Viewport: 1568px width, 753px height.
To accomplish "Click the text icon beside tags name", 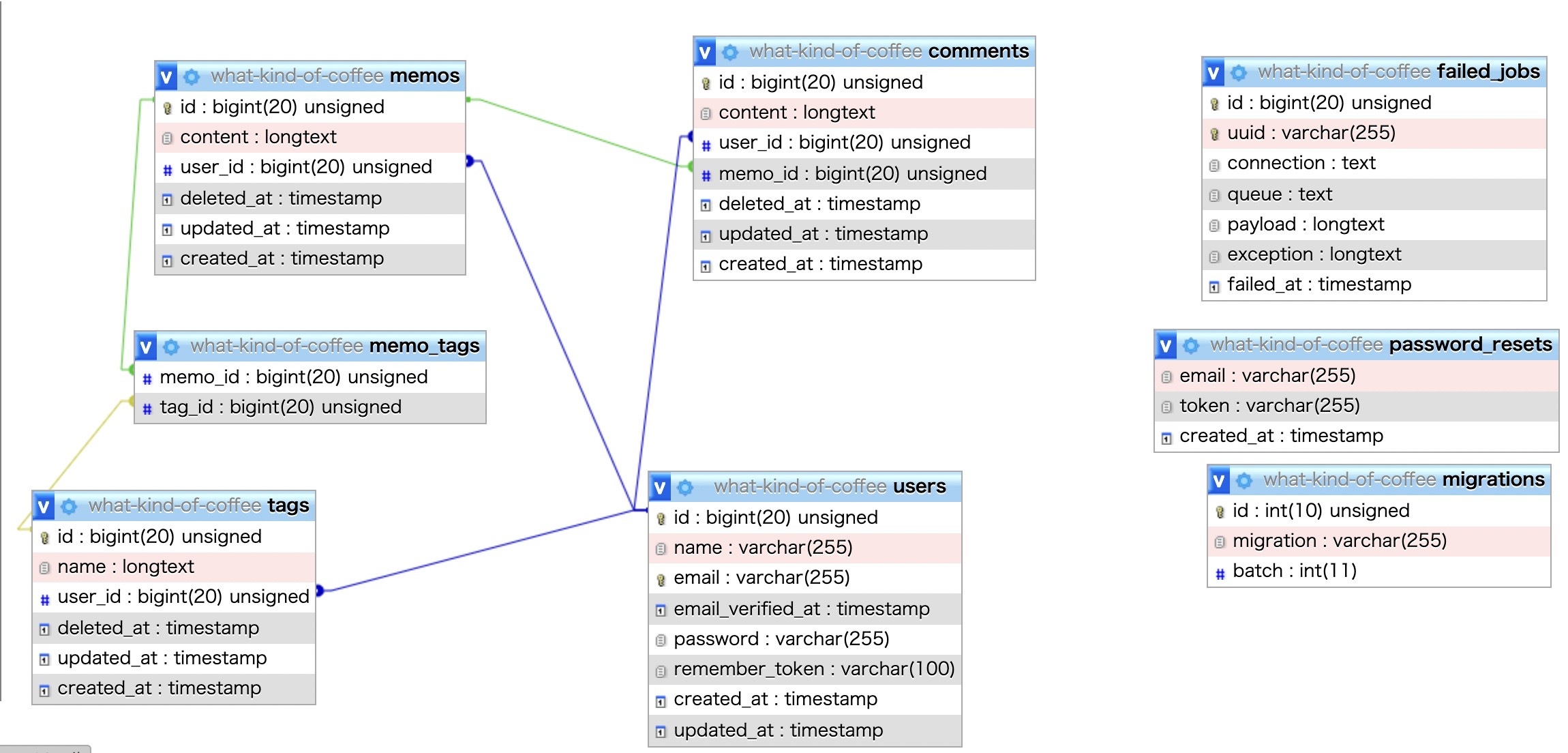I will [44, 568].
